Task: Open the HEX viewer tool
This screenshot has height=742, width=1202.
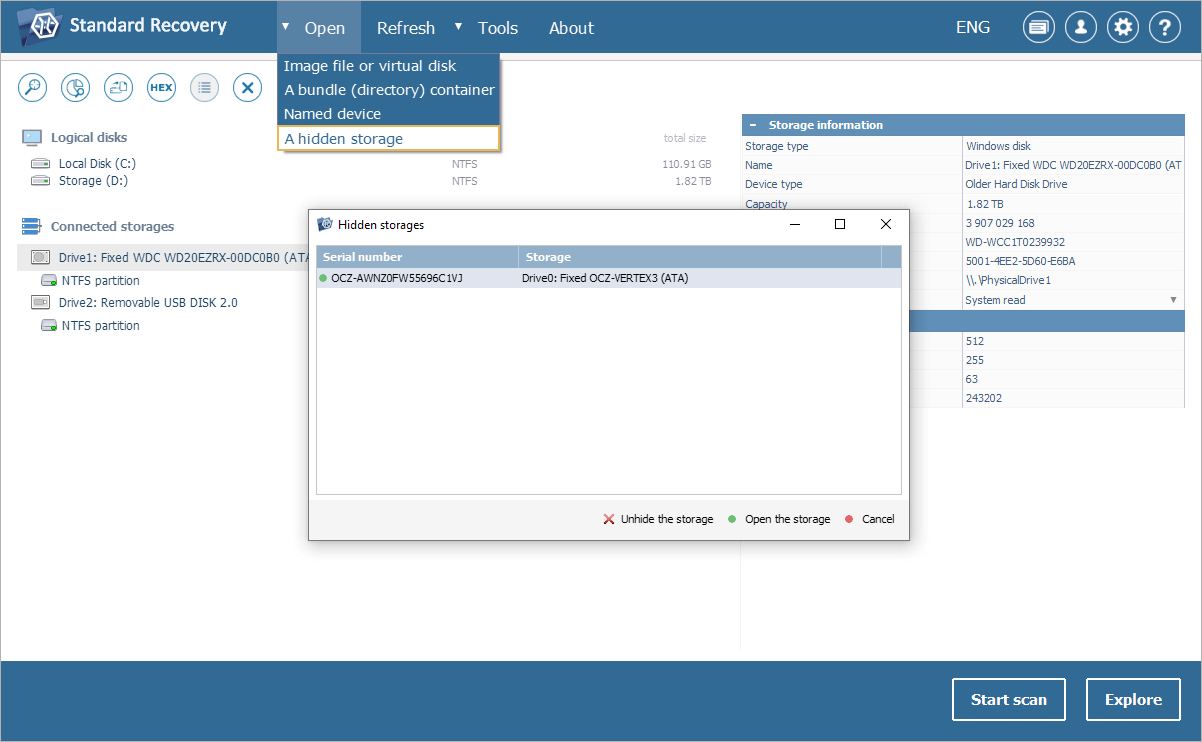Action: click(x=161, y=88)
